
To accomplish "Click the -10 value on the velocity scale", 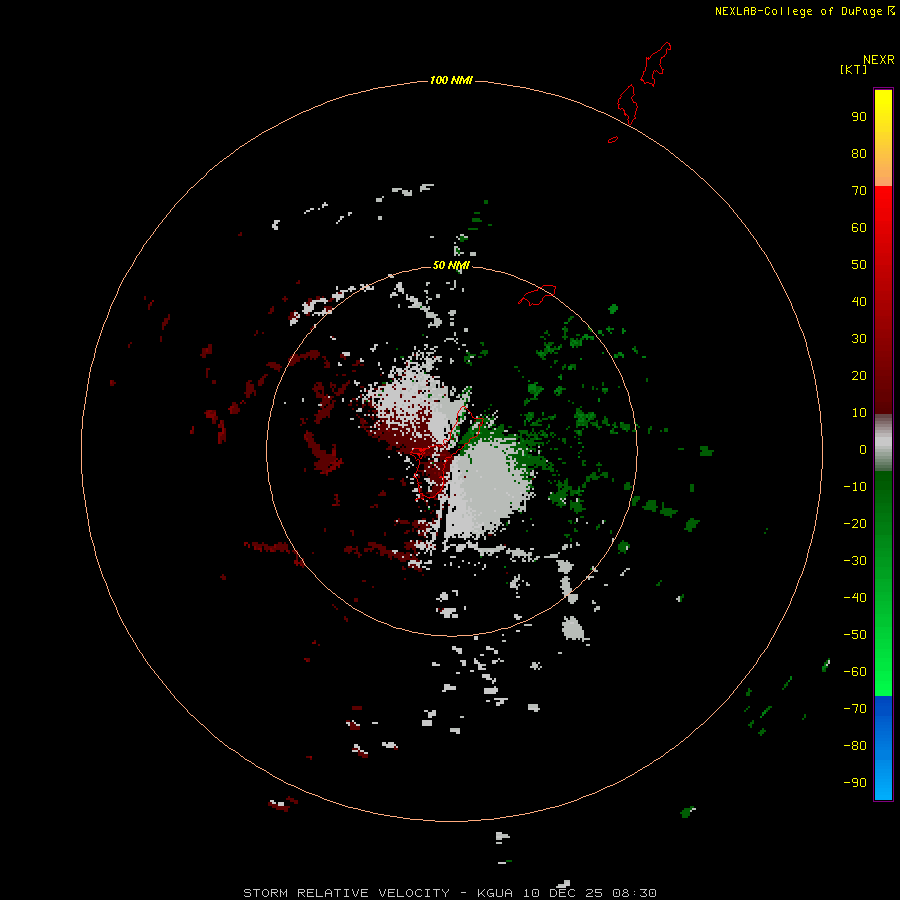I will (855, 487).
